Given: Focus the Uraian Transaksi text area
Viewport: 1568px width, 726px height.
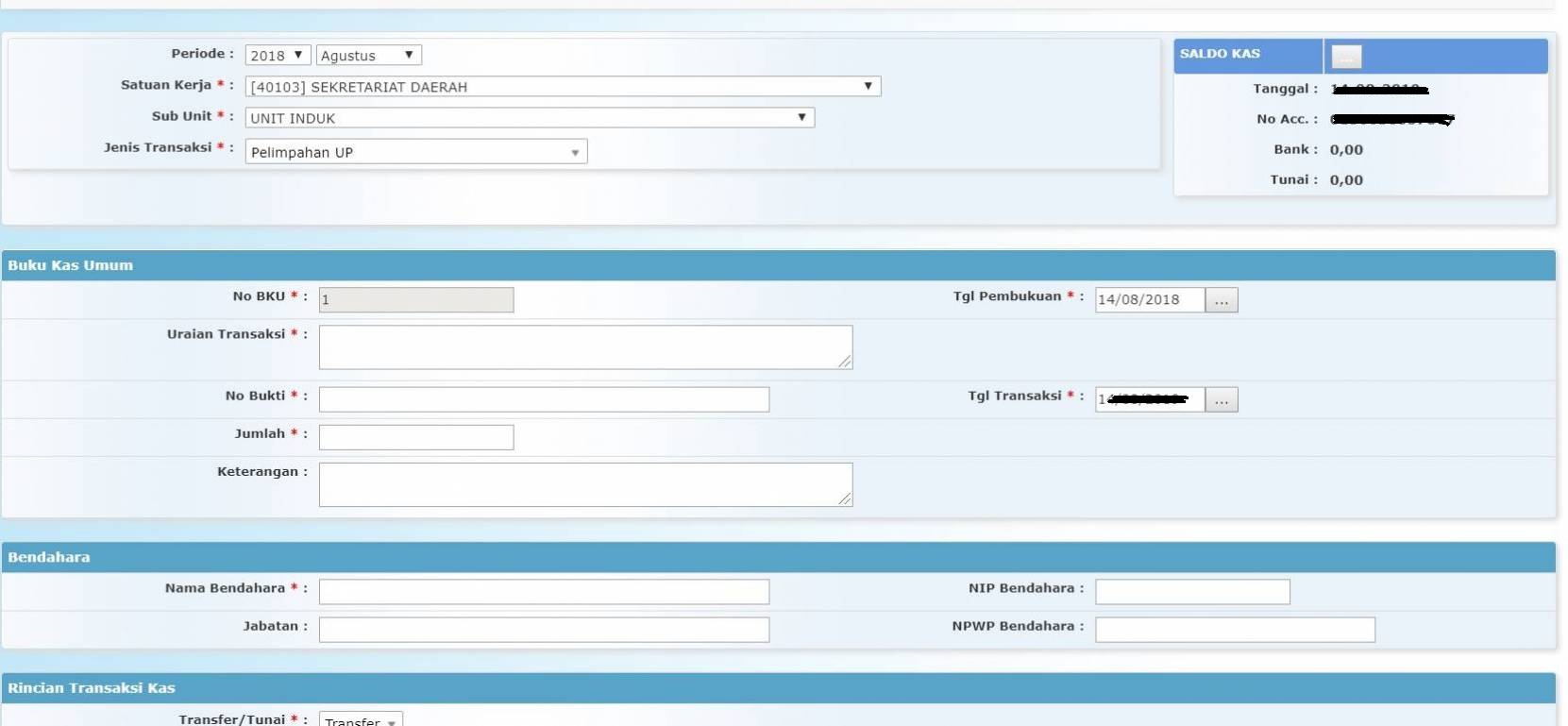Looking at the screenshot, I should (x=585, y=347).
